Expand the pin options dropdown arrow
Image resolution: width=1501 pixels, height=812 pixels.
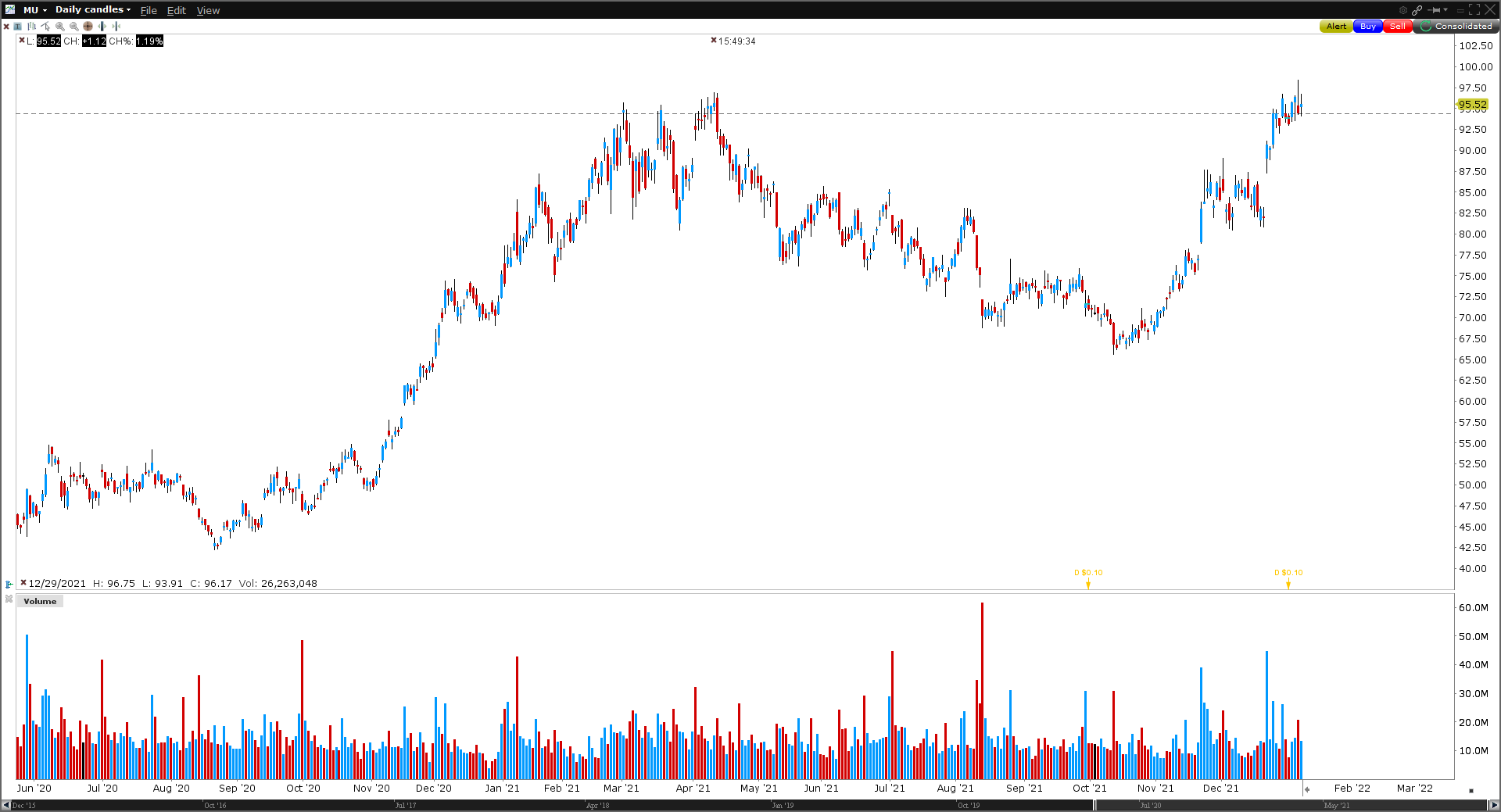pyautogui.click(x=1445, y=9)
